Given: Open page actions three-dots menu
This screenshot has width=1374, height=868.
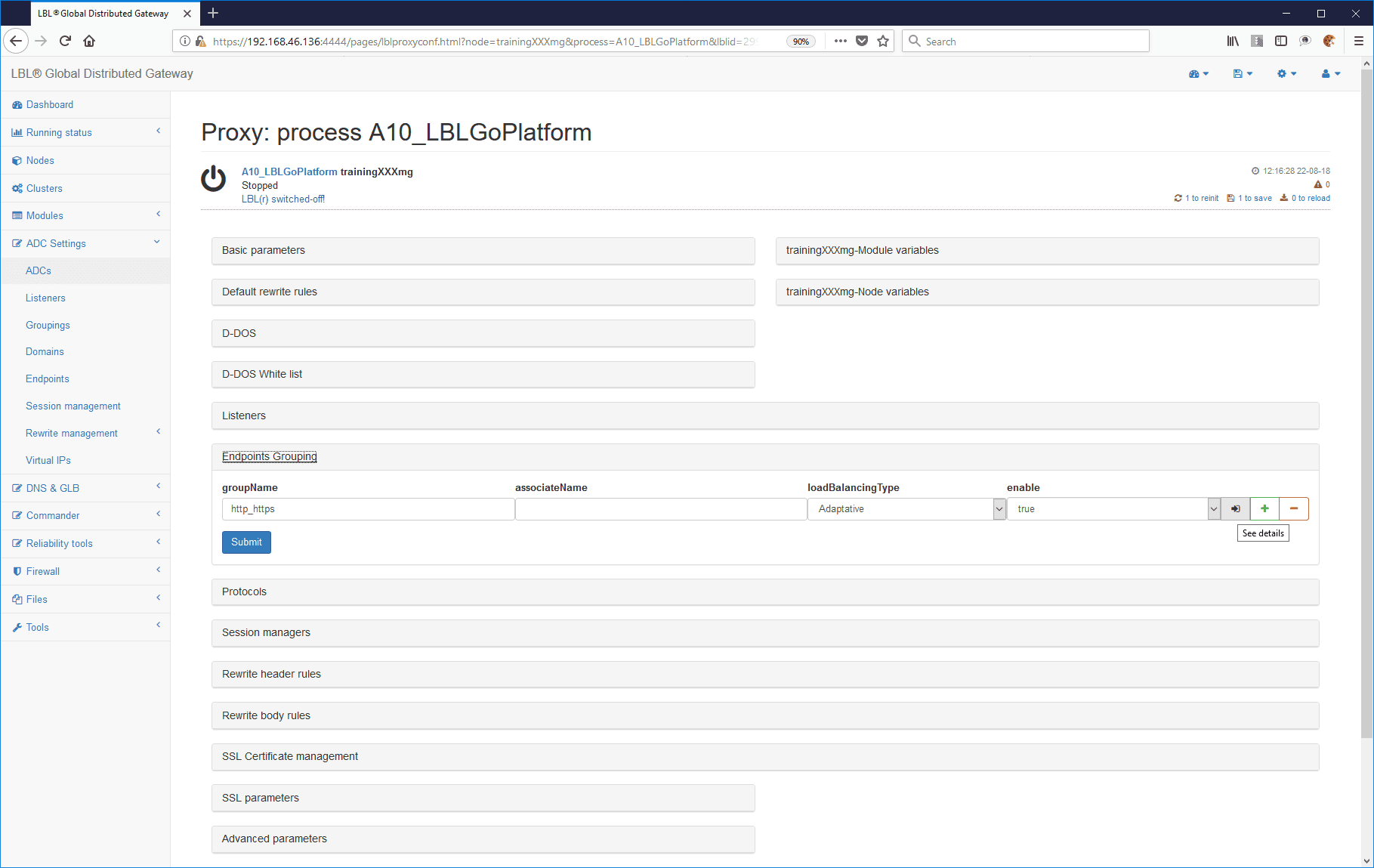Looking at the screenshot, I should (x=841, y=41).
